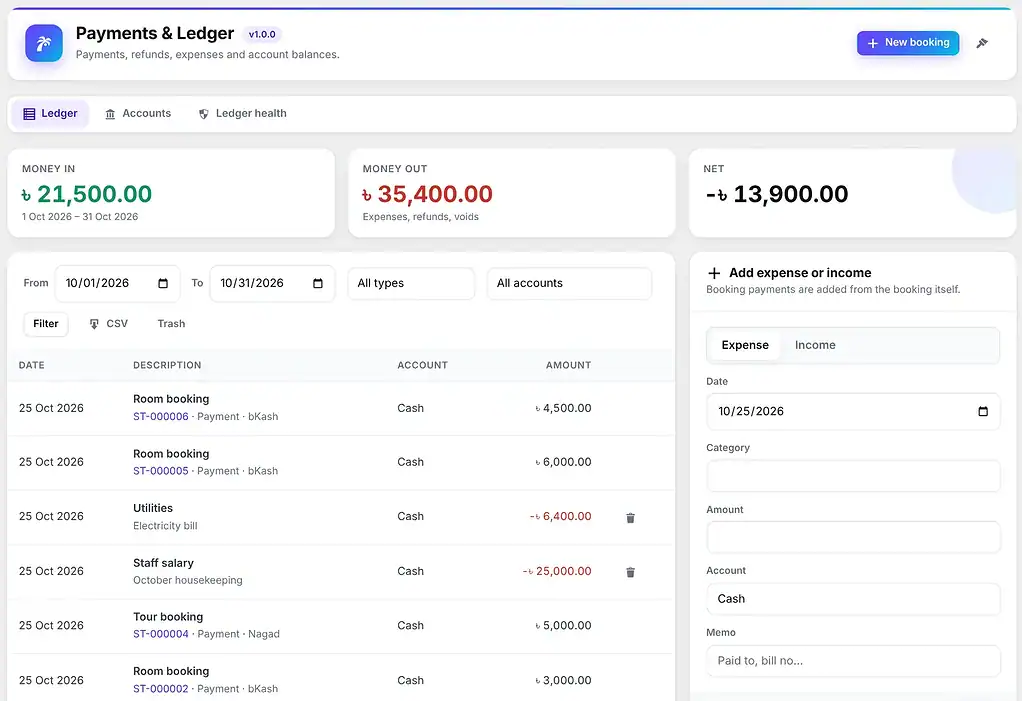
Task: Click the negative amount 6,400.00
Action: click(561, 517)
